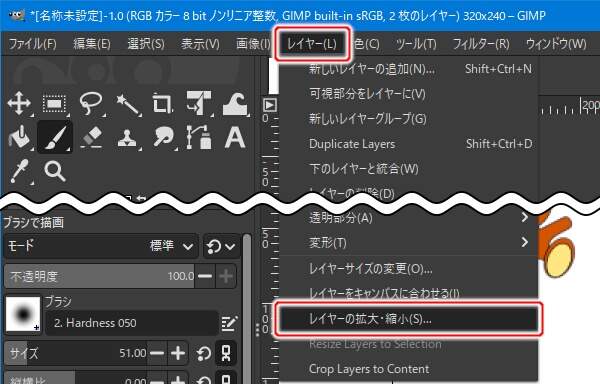
Task: Open the 選択(S) menu
Action: (x=146, y=44)
